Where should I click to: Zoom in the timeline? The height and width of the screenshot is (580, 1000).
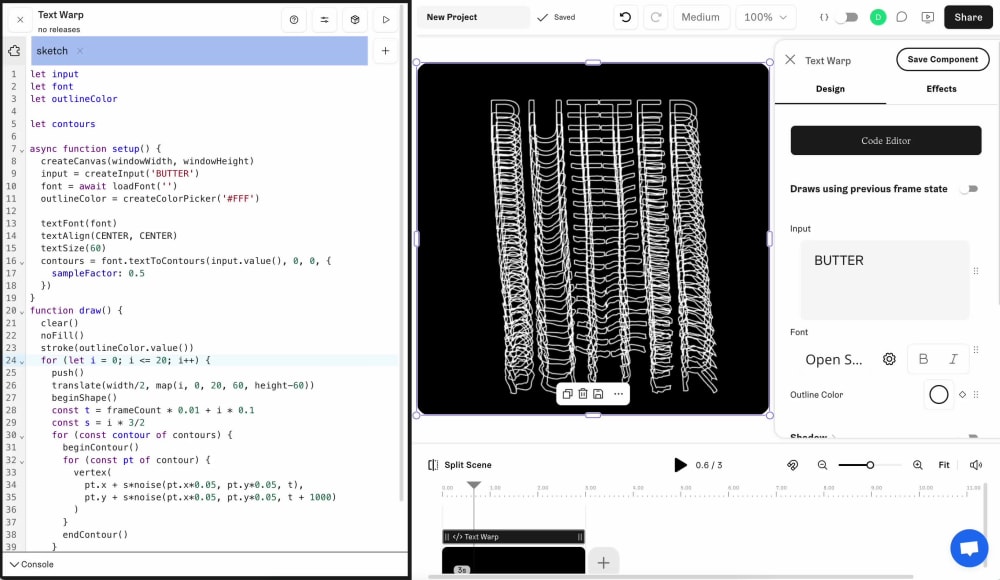(x=918, y=465)
